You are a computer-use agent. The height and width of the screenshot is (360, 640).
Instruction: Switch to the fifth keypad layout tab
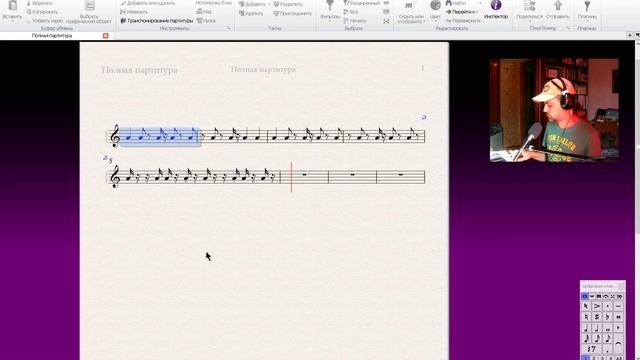pos(613,296)
